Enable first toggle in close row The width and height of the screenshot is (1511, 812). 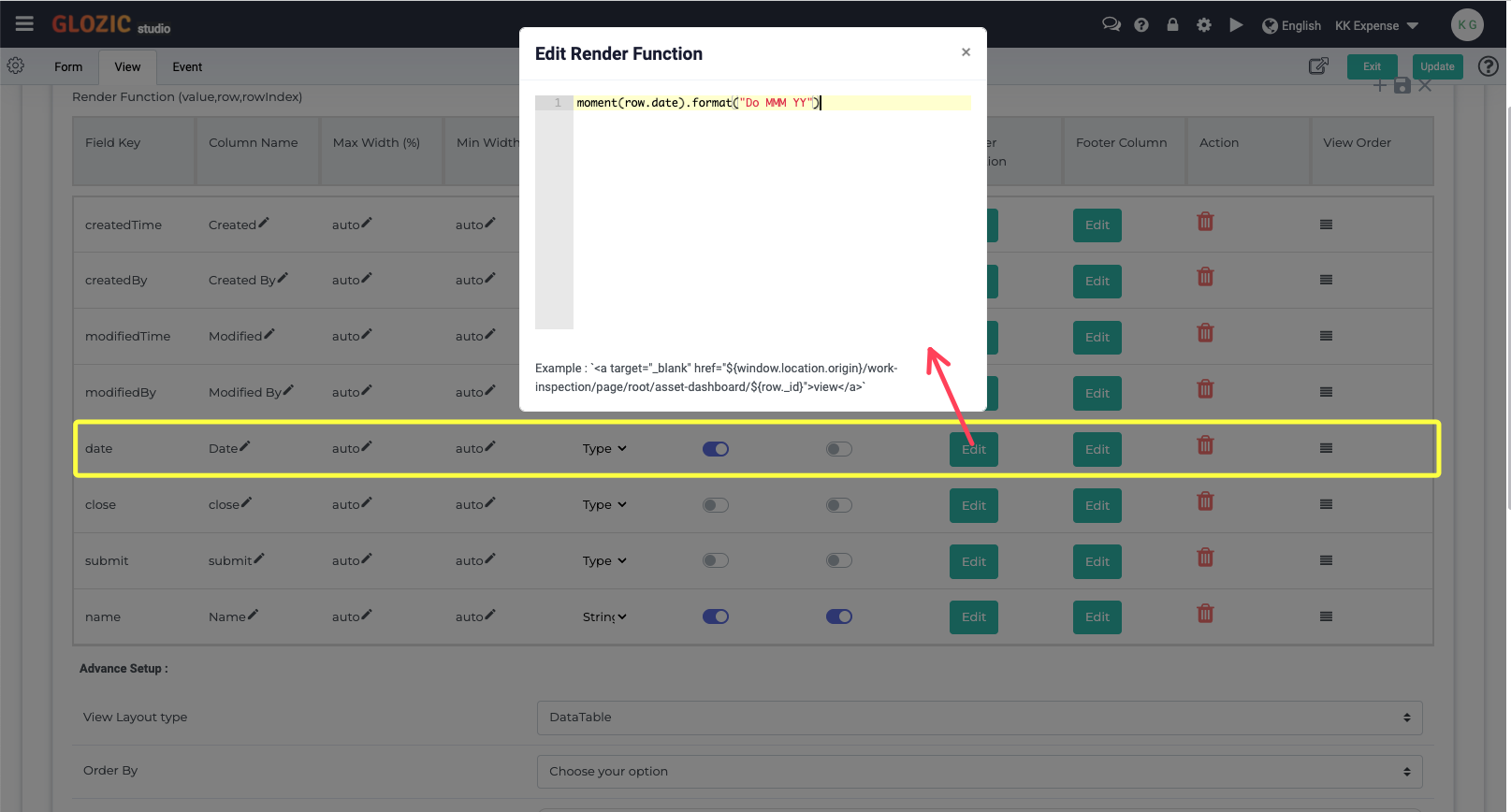click(716, 505)
